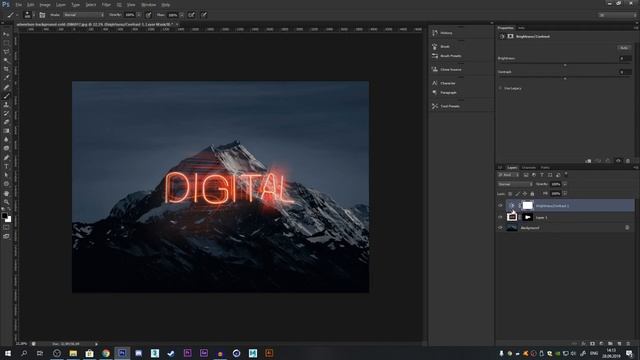640x360 pixels.
Task: Select the Layer 1 mask thumbnail
Action: click(x=527, y=217)
